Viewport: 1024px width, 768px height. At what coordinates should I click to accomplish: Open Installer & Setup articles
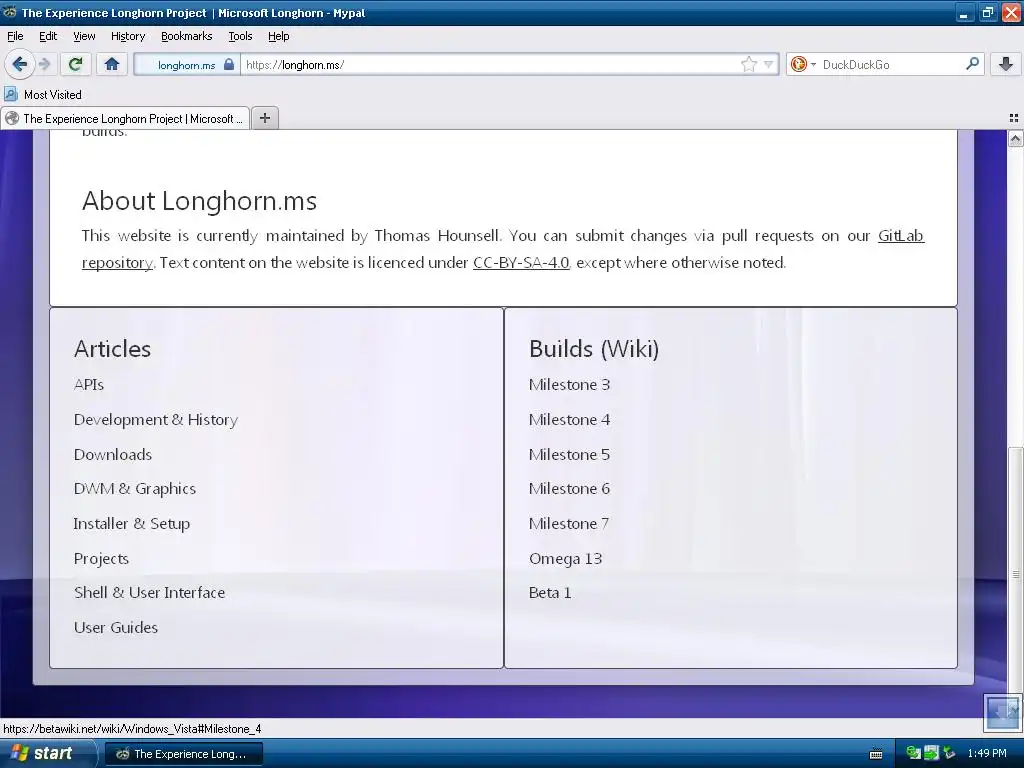pos(132,524)
